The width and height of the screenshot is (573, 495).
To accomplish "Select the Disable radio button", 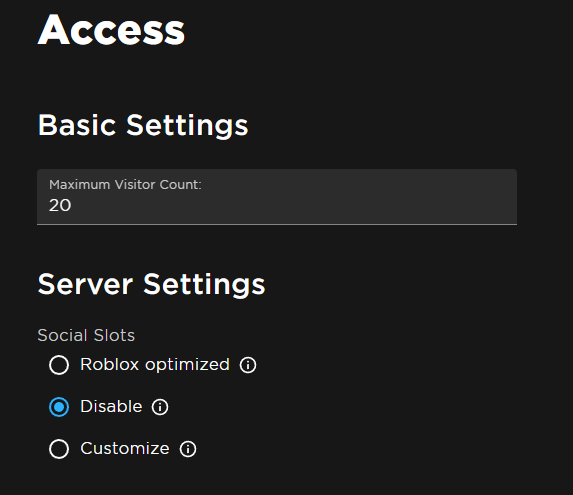I will [59, 407].
